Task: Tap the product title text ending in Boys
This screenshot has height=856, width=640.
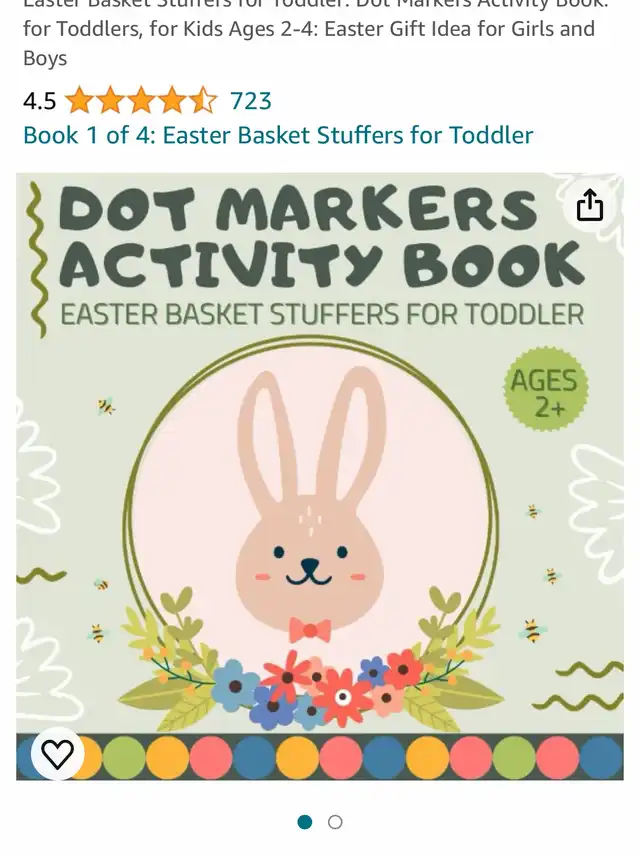Action: (309, 34)
